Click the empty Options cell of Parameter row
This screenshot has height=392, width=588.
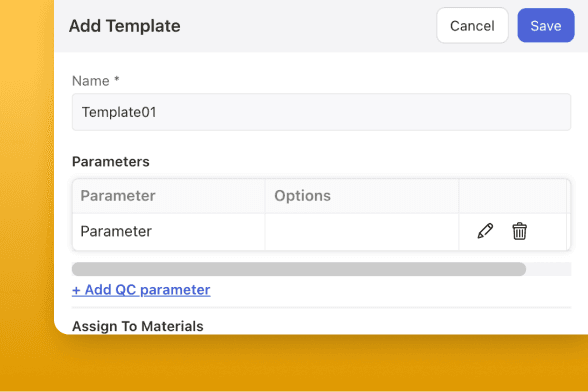362,231
